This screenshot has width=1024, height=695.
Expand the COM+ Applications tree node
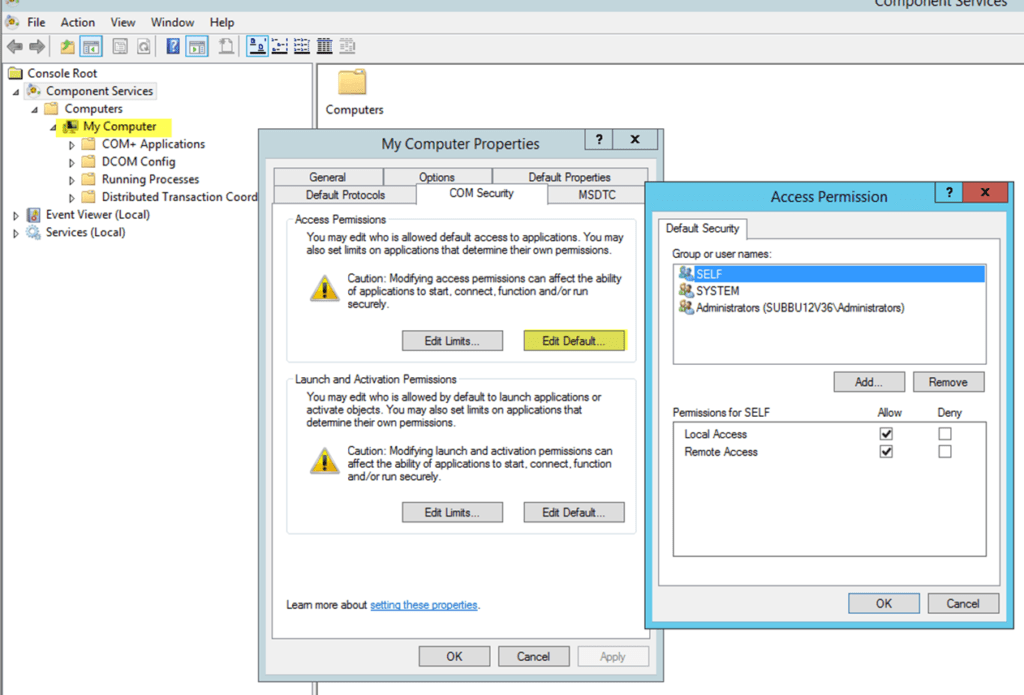click(x=72, y=145)
